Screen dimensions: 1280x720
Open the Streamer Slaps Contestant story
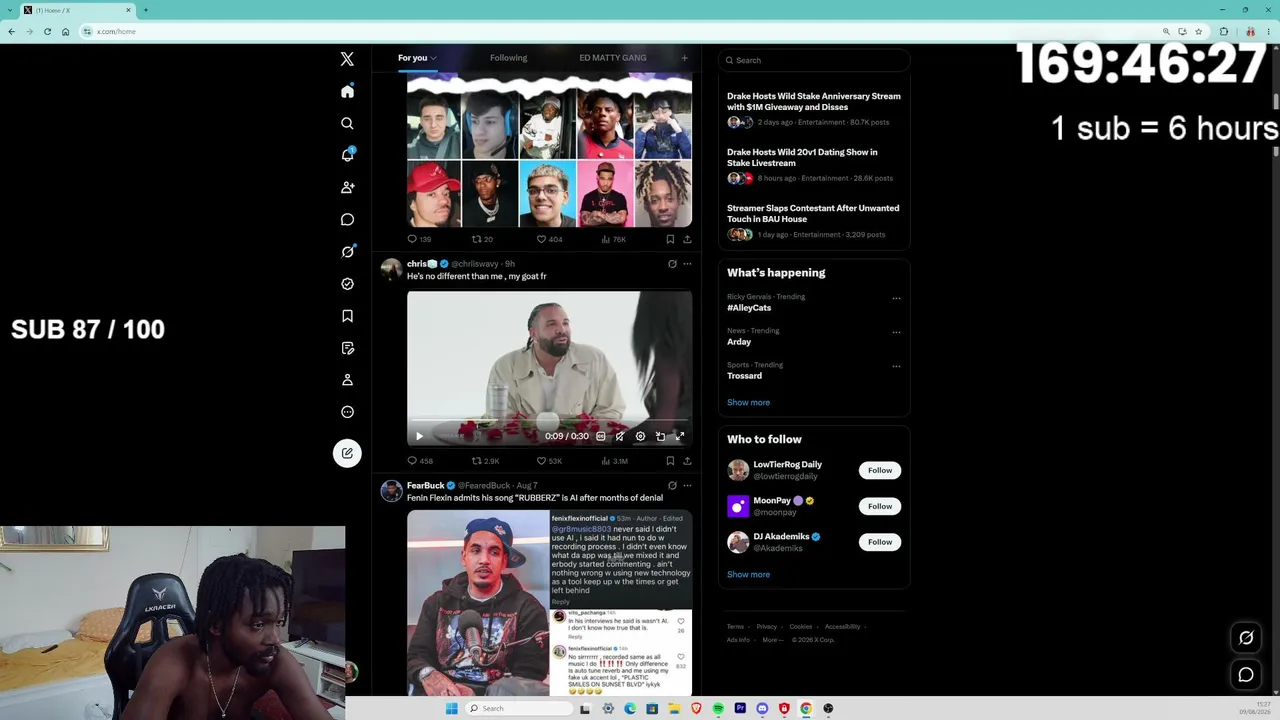pos(814,221)
